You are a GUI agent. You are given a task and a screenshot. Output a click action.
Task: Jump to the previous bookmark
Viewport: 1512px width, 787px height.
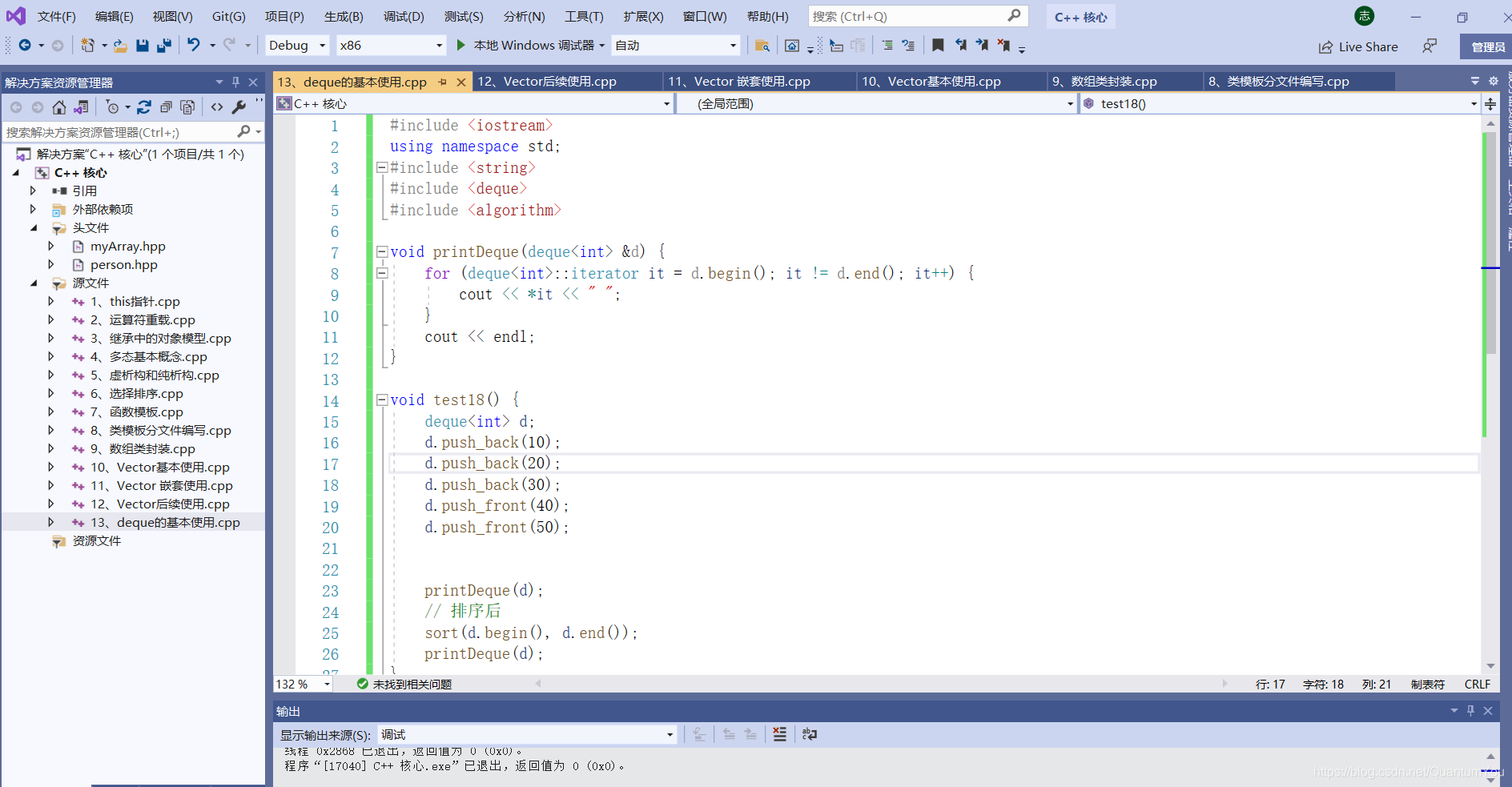[x=960, y=46]
